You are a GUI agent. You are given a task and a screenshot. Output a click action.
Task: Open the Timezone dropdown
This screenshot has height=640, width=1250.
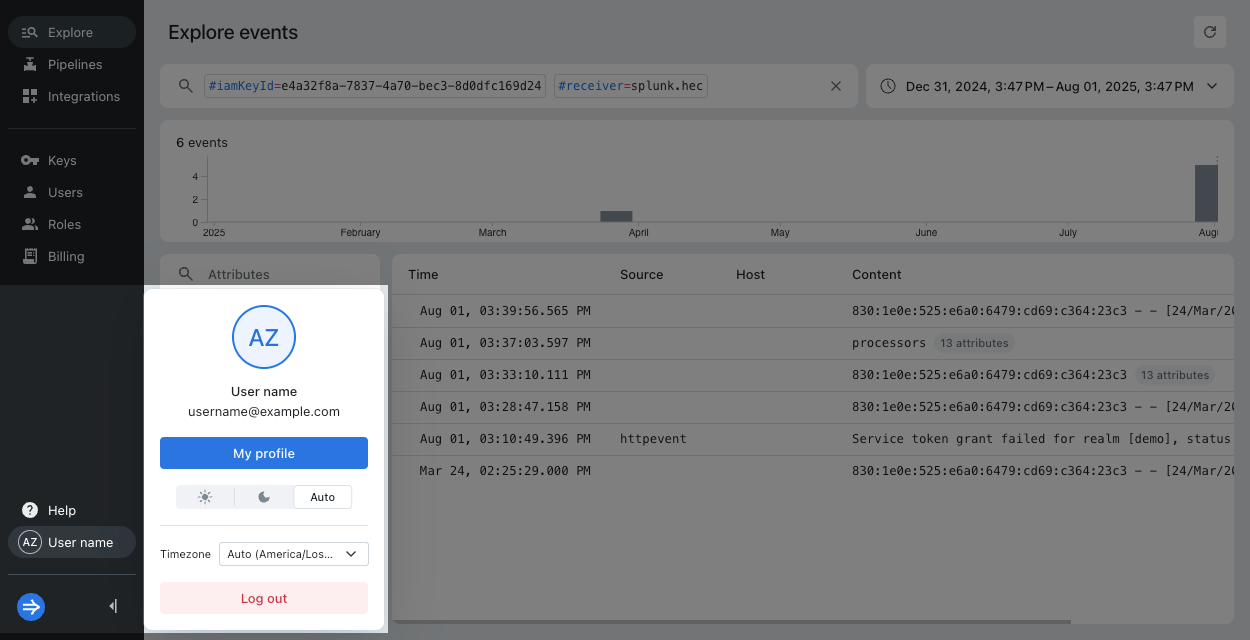click(x=294, y=554)
